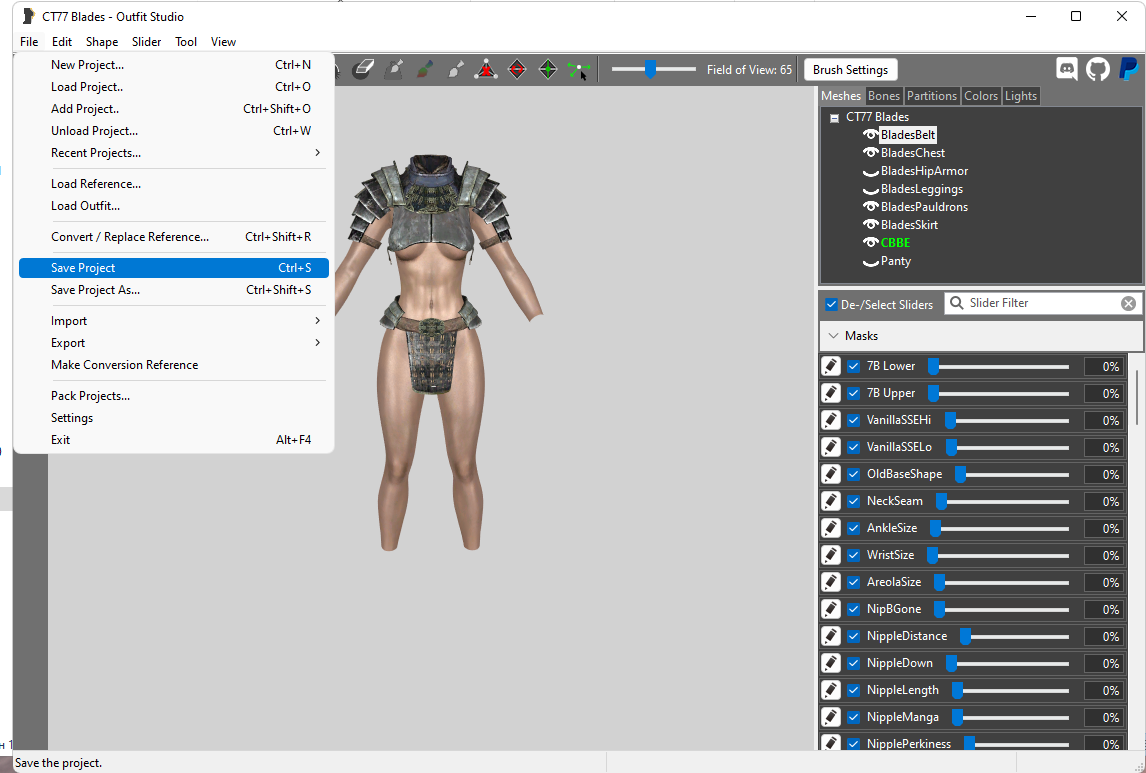Show the BladesLeggings mesh
Screen dimensions: 1146x773
pos(871,190)
